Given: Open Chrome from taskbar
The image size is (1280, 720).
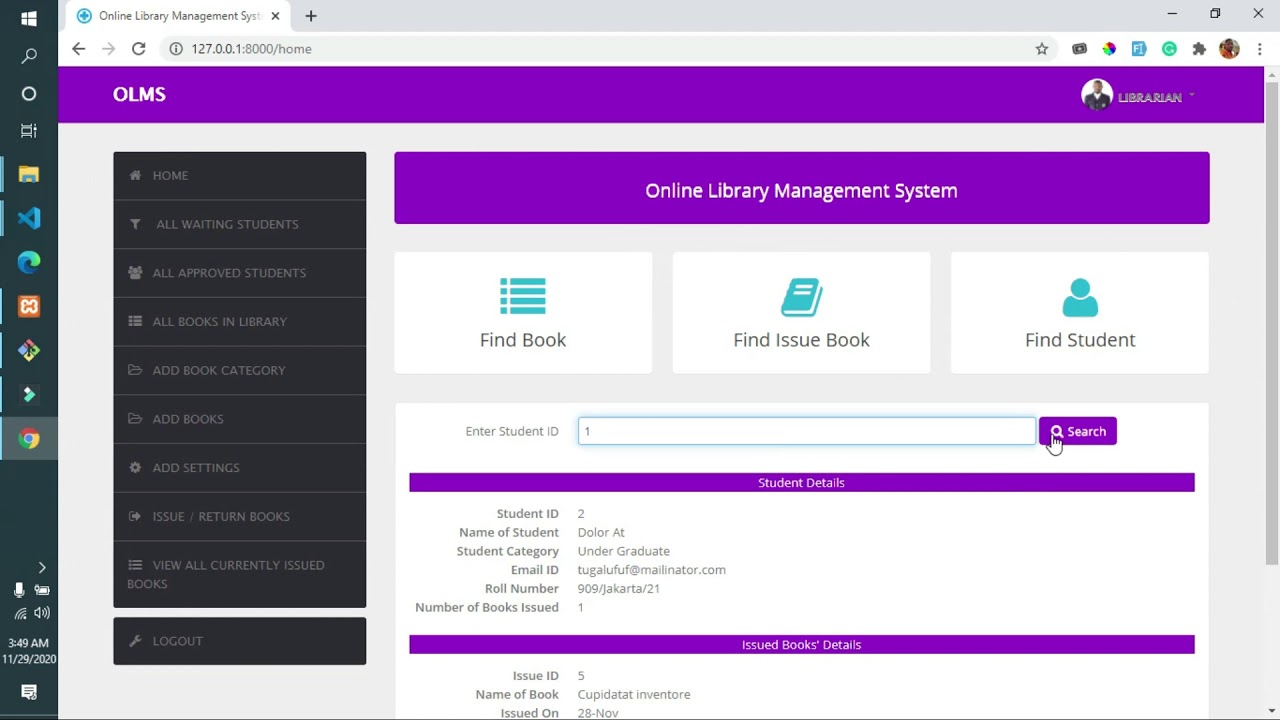Looking at the screenshot, I should click(29, 438).
